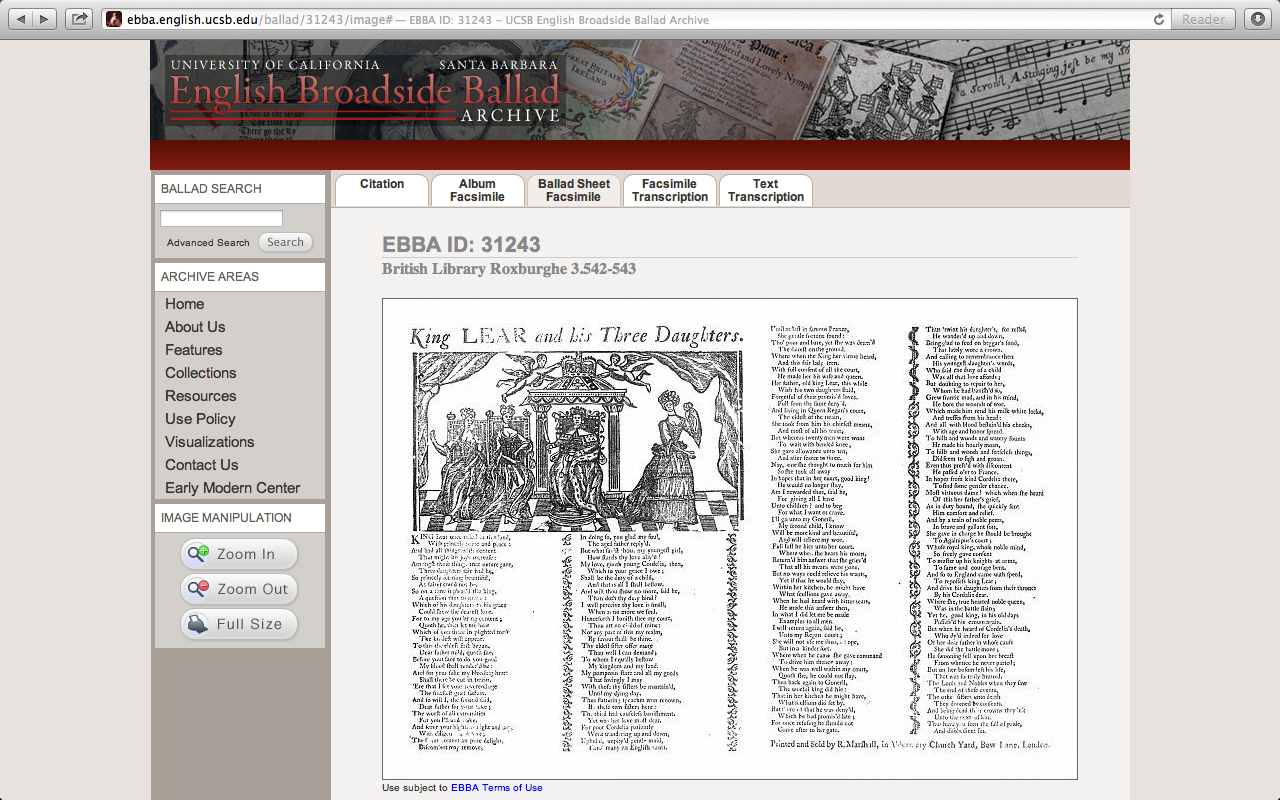
Task: Switch to the Citation tab
Action: (382, 190)
